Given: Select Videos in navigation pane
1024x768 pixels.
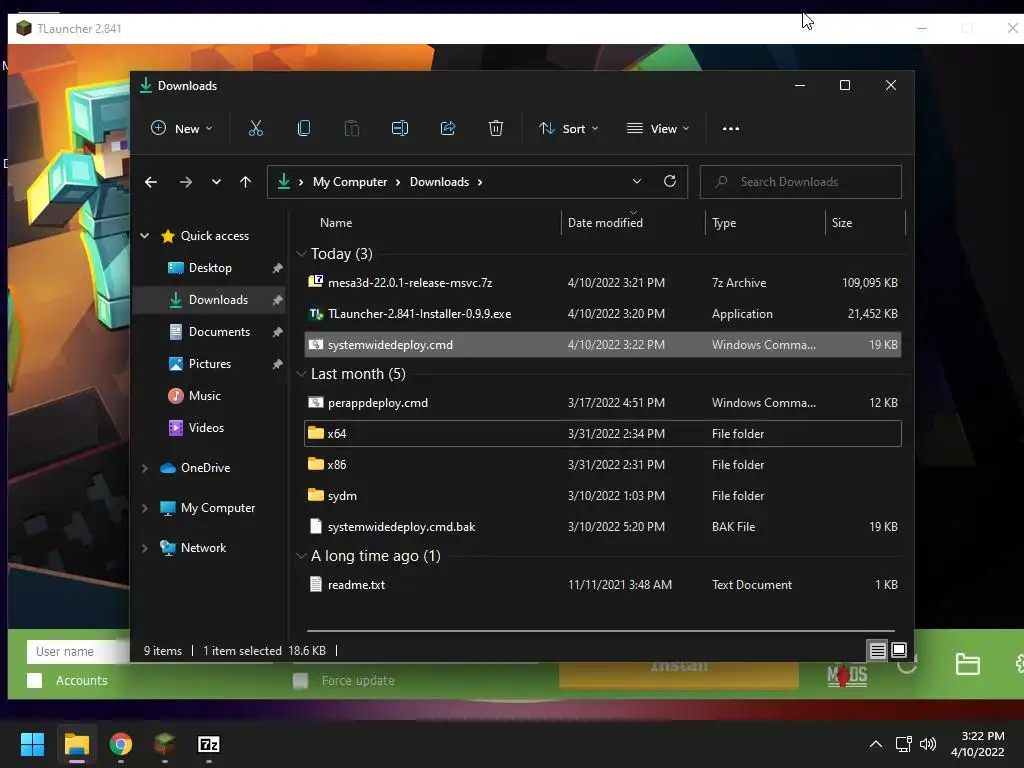Looking at the screenshot, I should pyautogui.click(x=210, y=428).
